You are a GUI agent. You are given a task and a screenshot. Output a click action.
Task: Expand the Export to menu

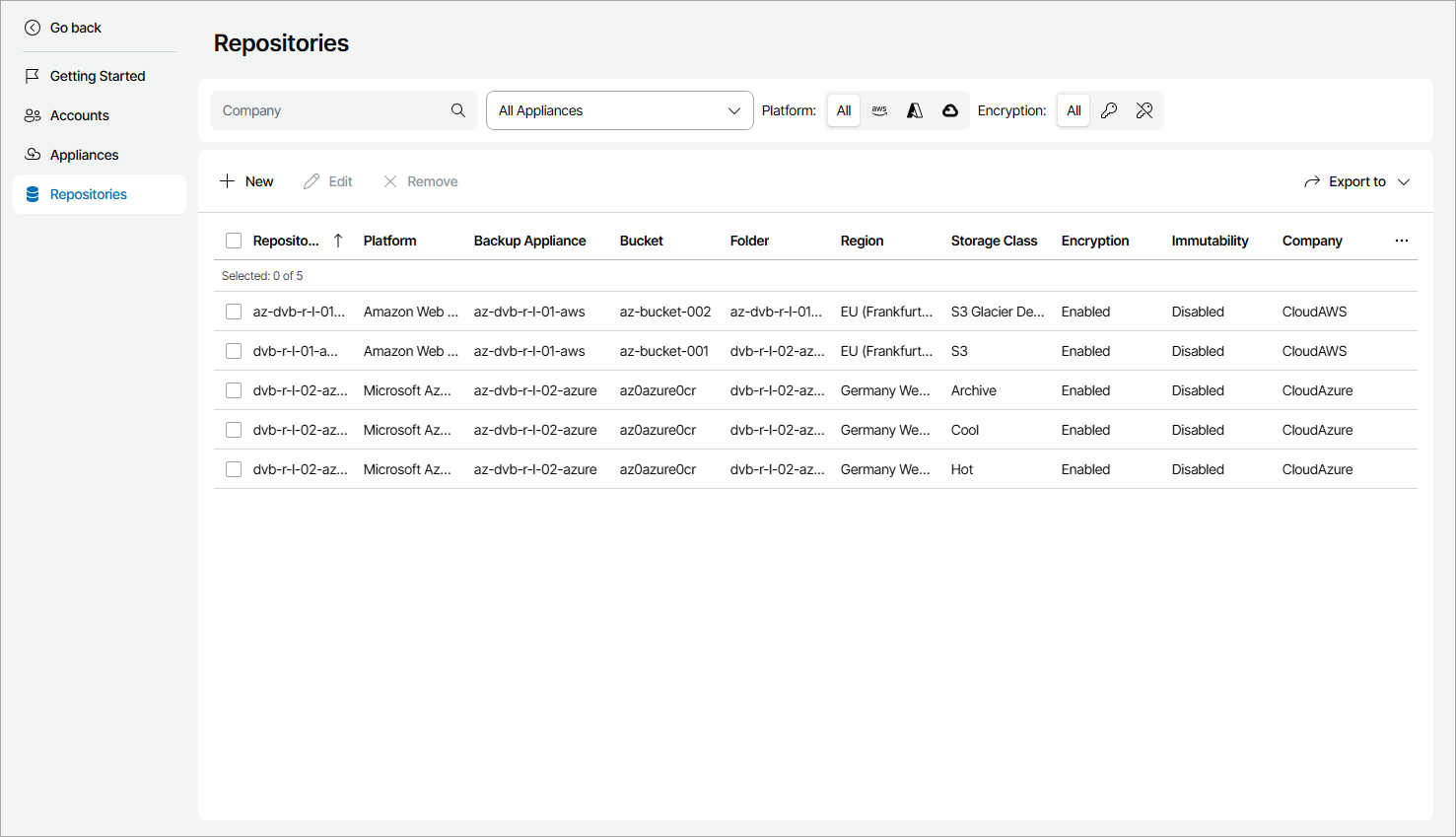[1357, 181]
